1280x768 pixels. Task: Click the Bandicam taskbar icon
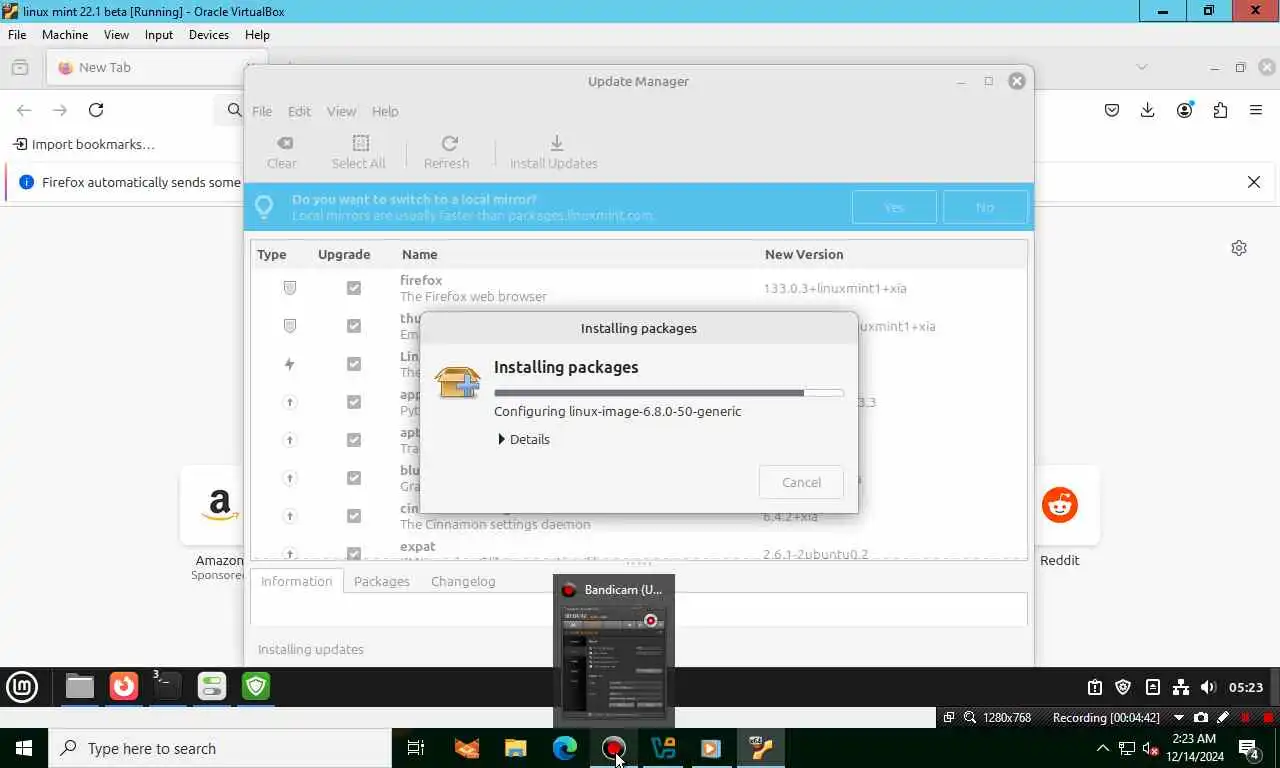tap(614, 748)
